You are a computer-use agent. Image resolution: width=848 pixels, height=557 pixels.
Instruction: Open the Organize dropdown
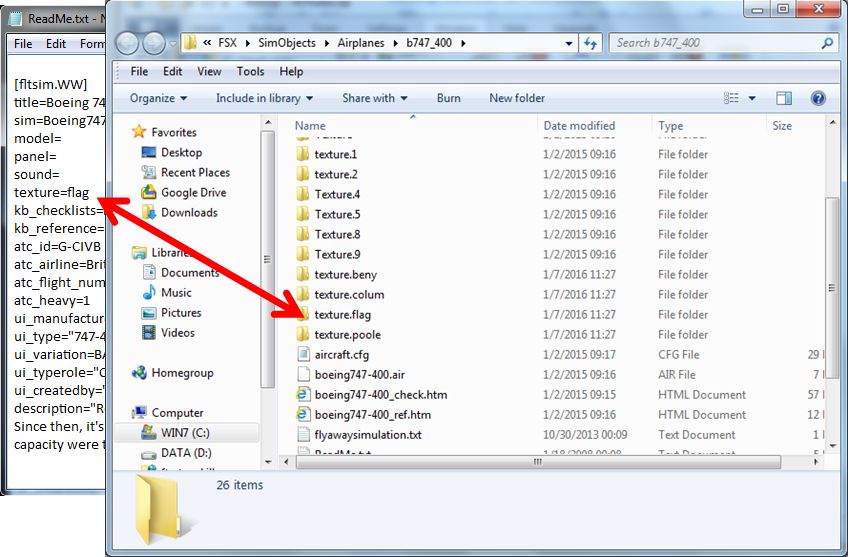(x=158, y=98)
